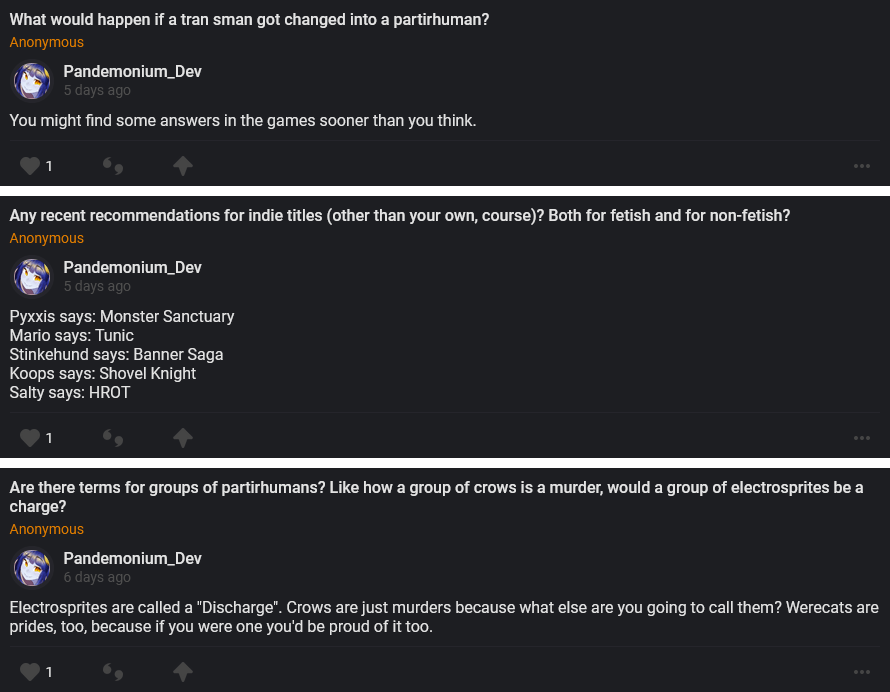The image size is (890, 692).
Task: Click the quote icon under the Electrosprites answer
Action: pyautogui.click(x=113, y=672)
